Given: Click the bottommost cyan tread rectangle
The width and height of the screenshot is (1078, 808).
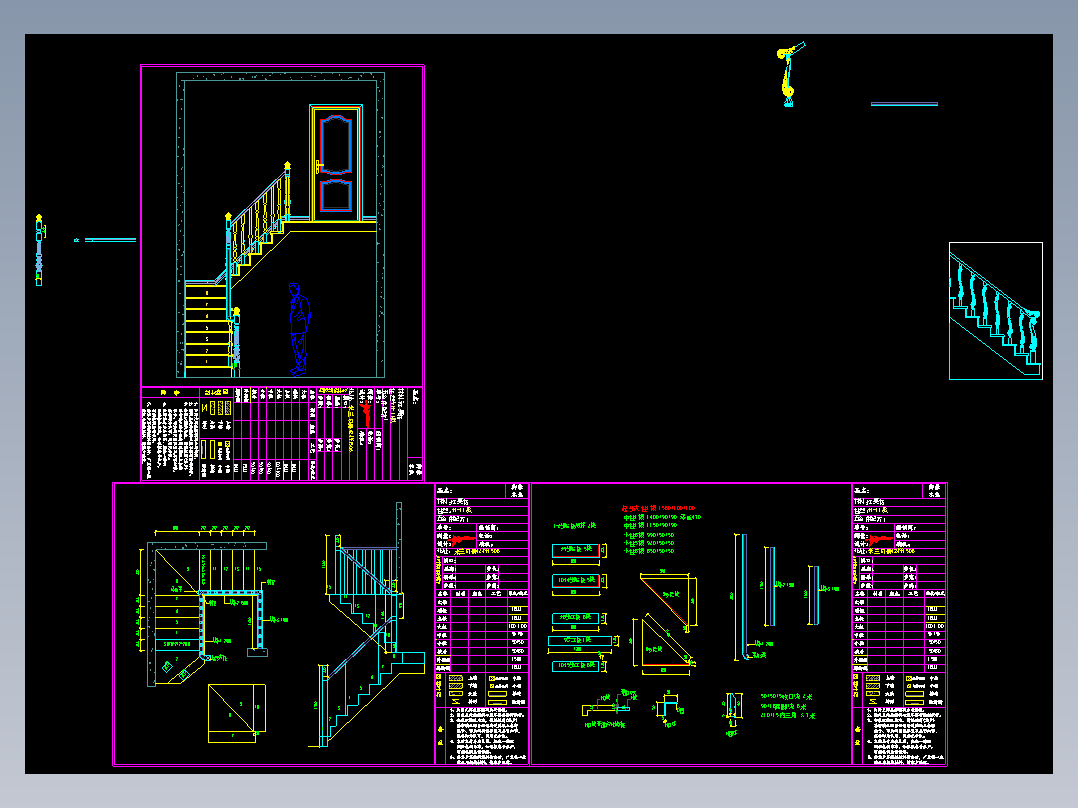Looking at the screenshot, I should point(575,666).
